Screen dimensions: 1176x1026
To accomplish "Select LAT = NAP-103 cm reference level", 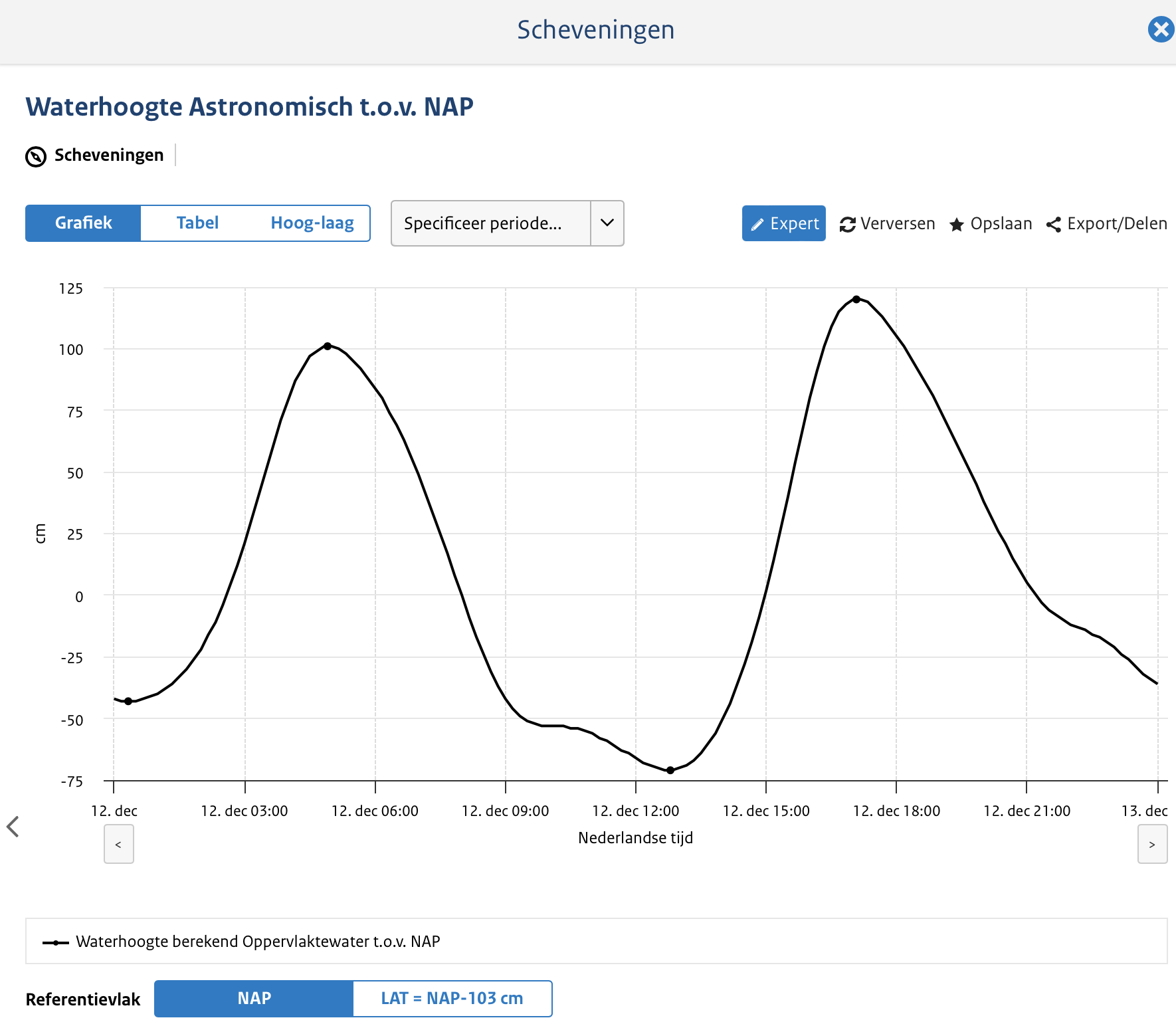I will click(x=452, y=998).
